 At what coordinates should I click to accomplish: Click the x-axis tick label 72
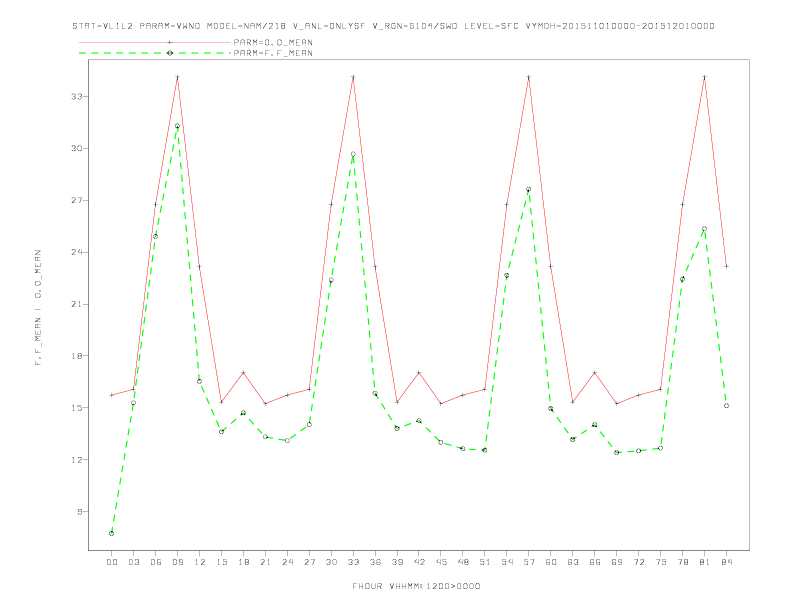tap(638, 562)
